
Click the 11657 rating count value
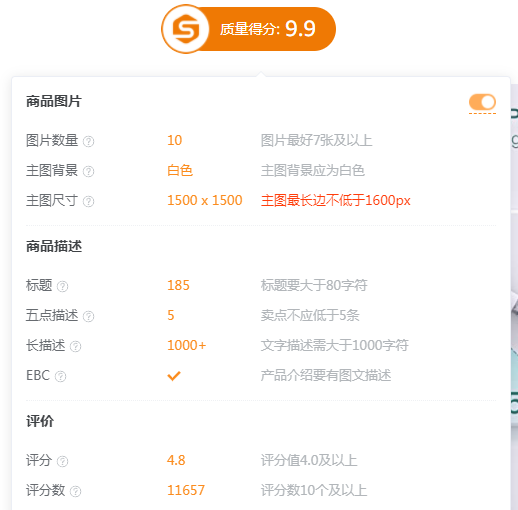[186, 490]
